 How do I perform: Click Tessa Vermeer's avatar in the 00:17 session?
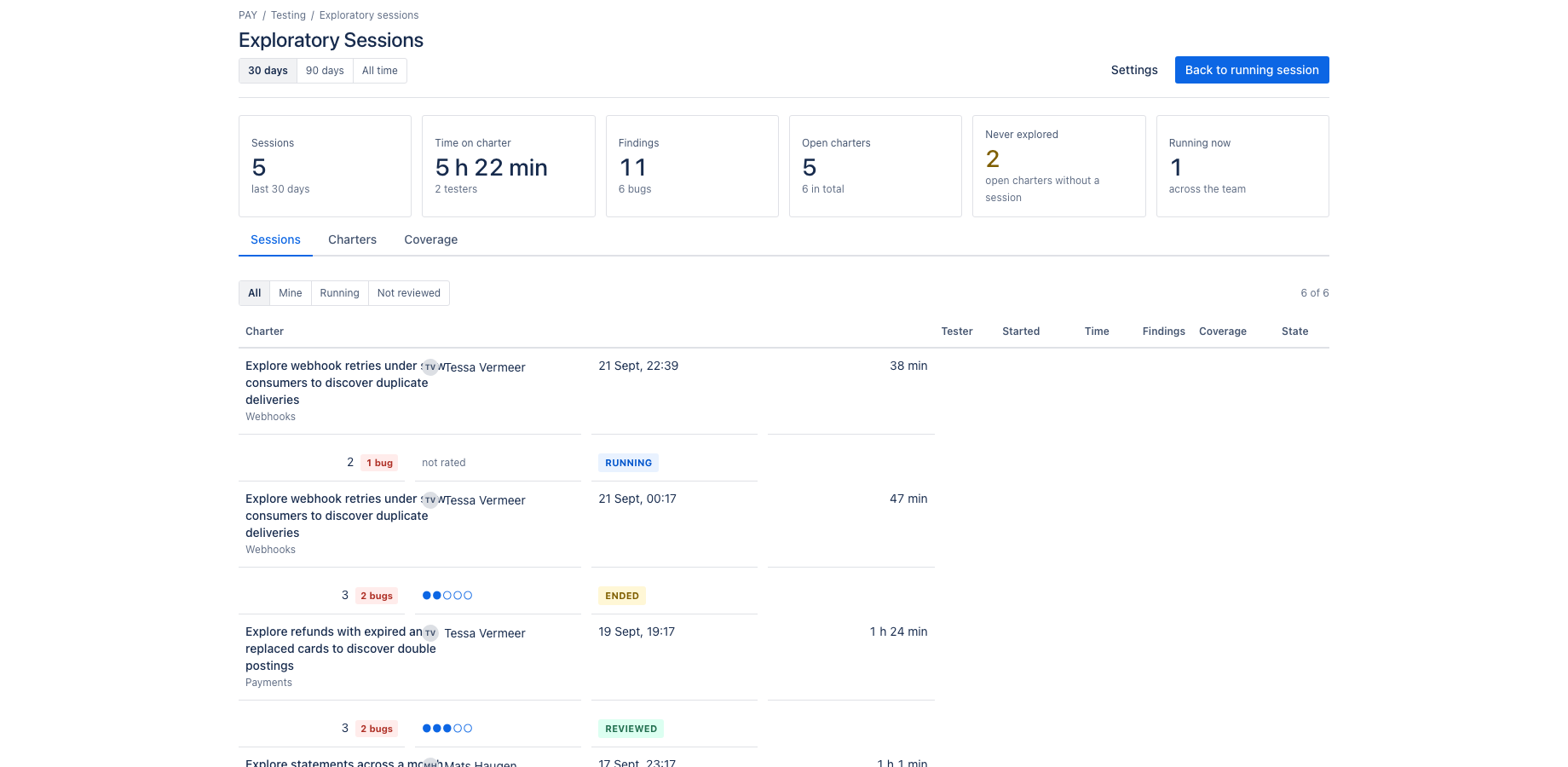click(430, 500)
